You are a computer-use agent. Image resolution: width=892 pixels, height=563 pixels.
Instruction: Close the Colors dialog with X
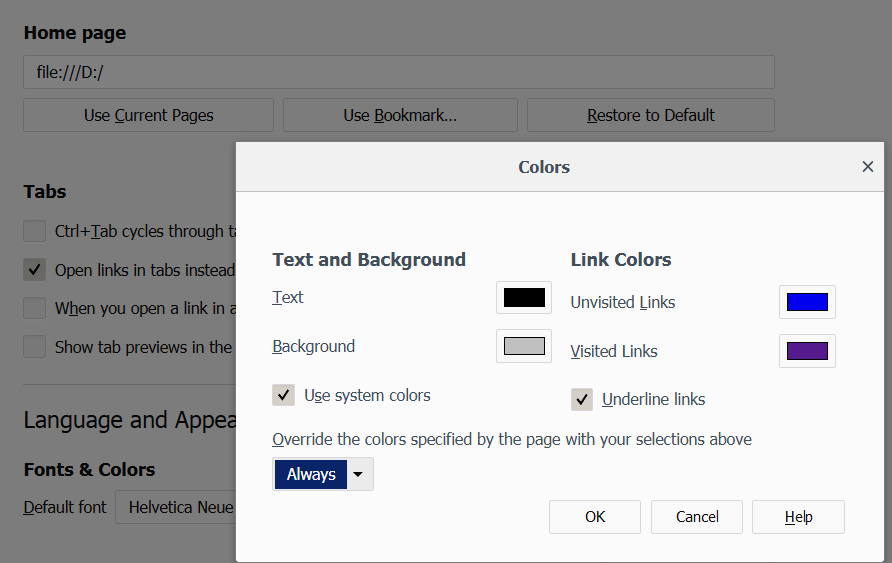coord(867,167)
